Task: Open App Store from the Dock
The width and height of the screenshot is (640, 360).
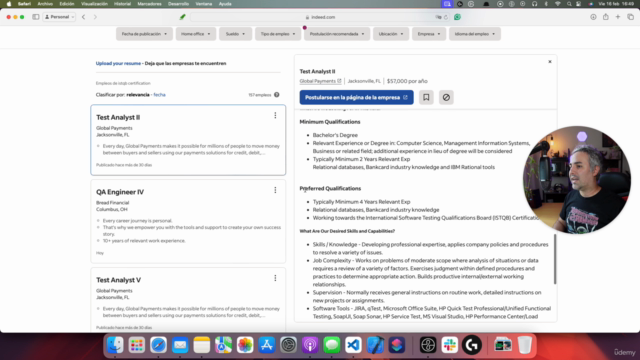Action: click(267, 345)
